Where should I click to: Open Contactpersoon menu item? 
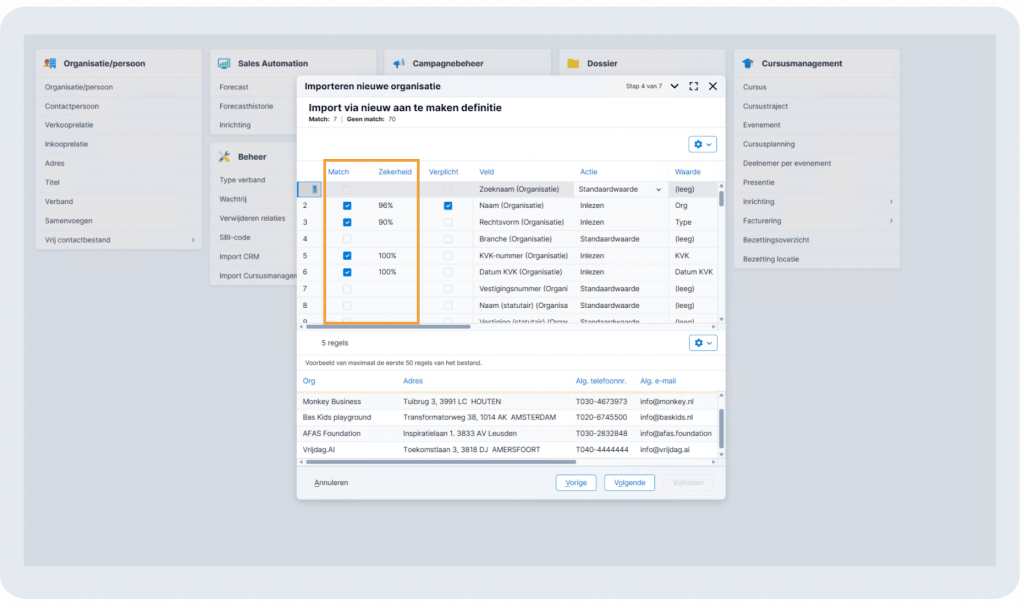(x=72, y=106)
